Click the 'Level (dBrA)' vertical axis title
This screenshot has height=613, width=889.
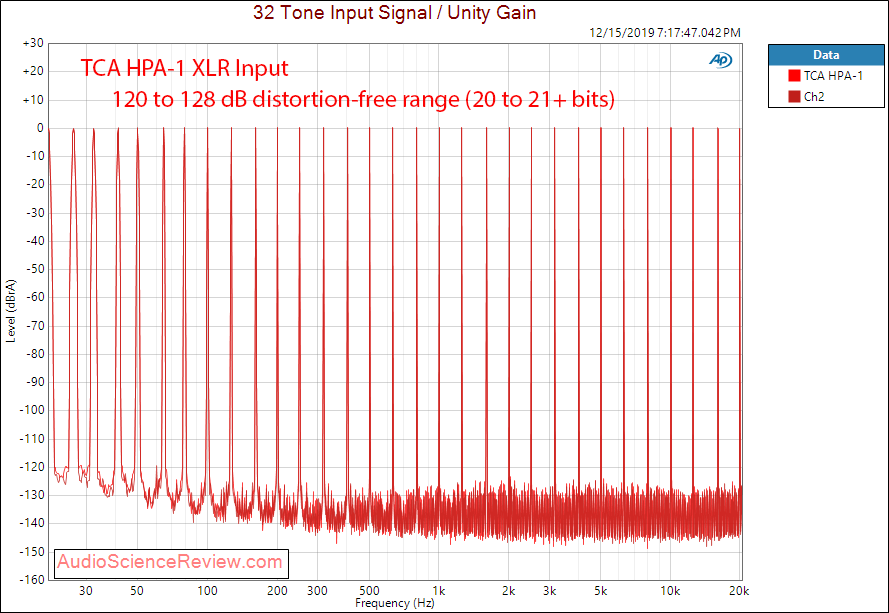[11, 311]
